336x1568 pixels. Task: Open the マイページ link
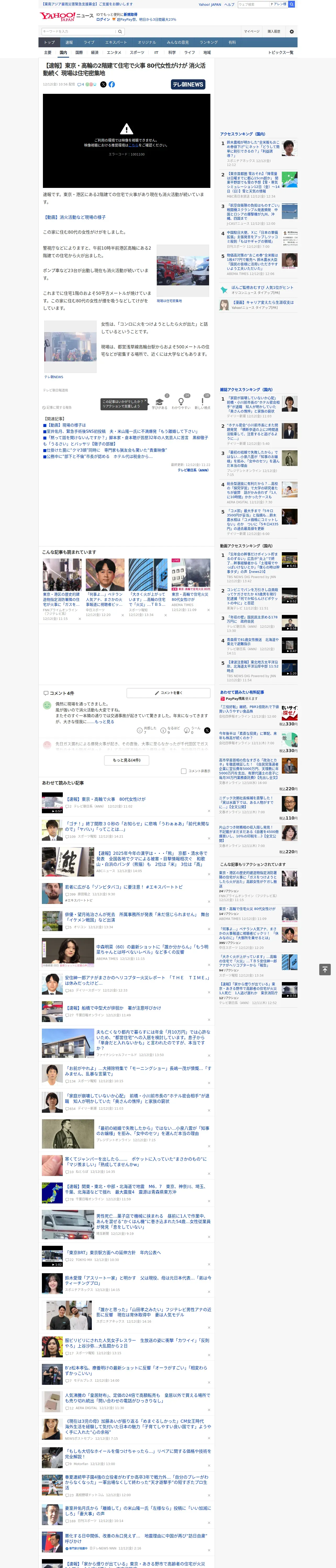(251, 31)
